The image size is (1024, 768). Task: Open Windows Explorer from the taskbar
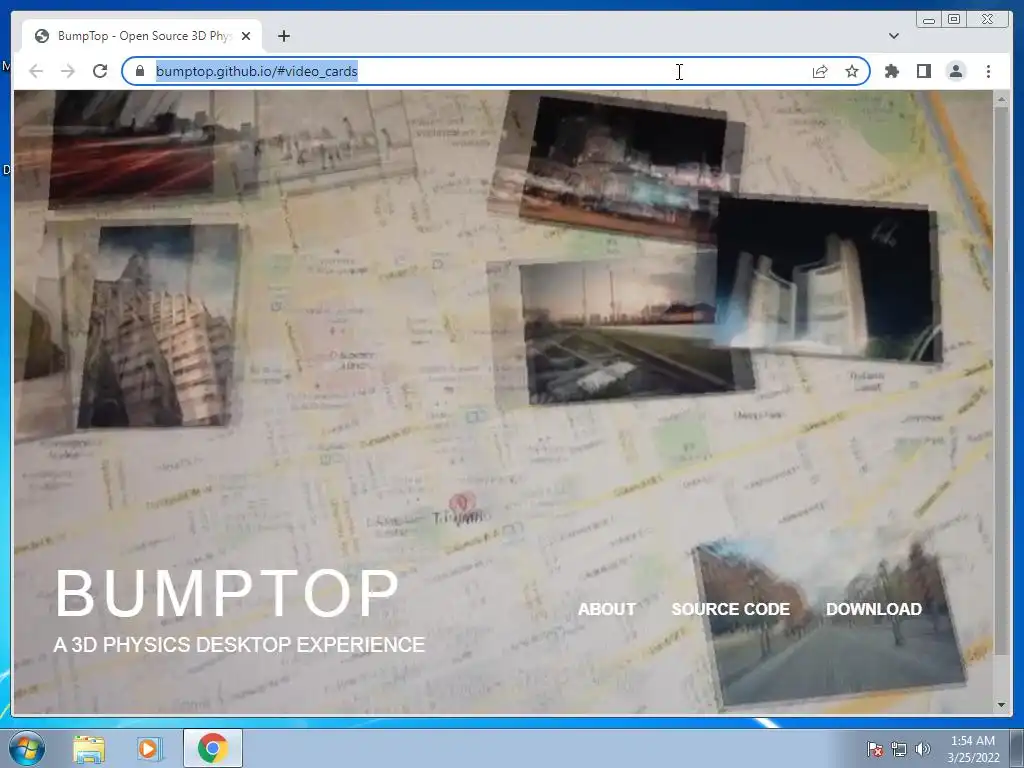point(89,748)
